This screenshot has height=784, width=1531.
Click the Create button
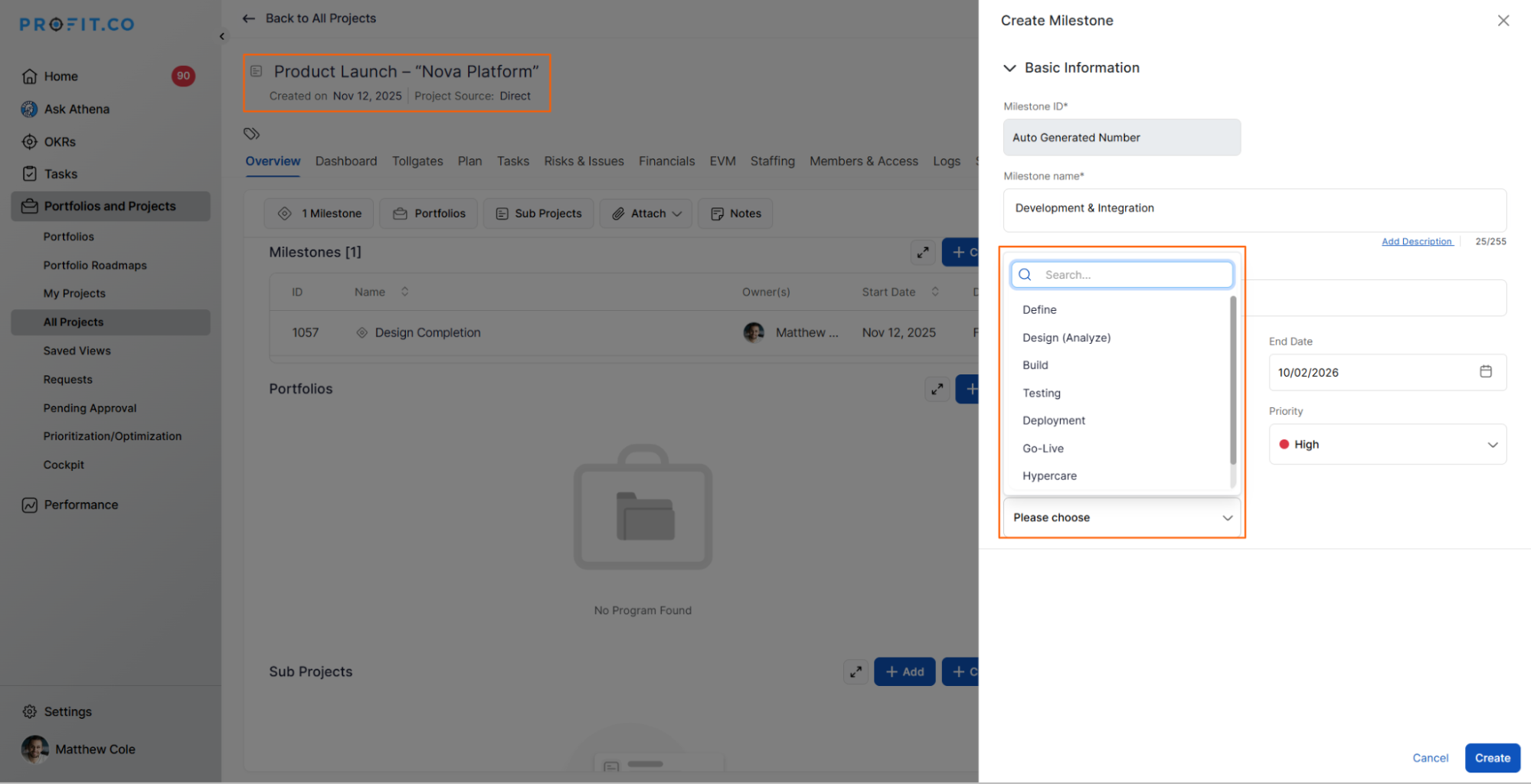1492,758
